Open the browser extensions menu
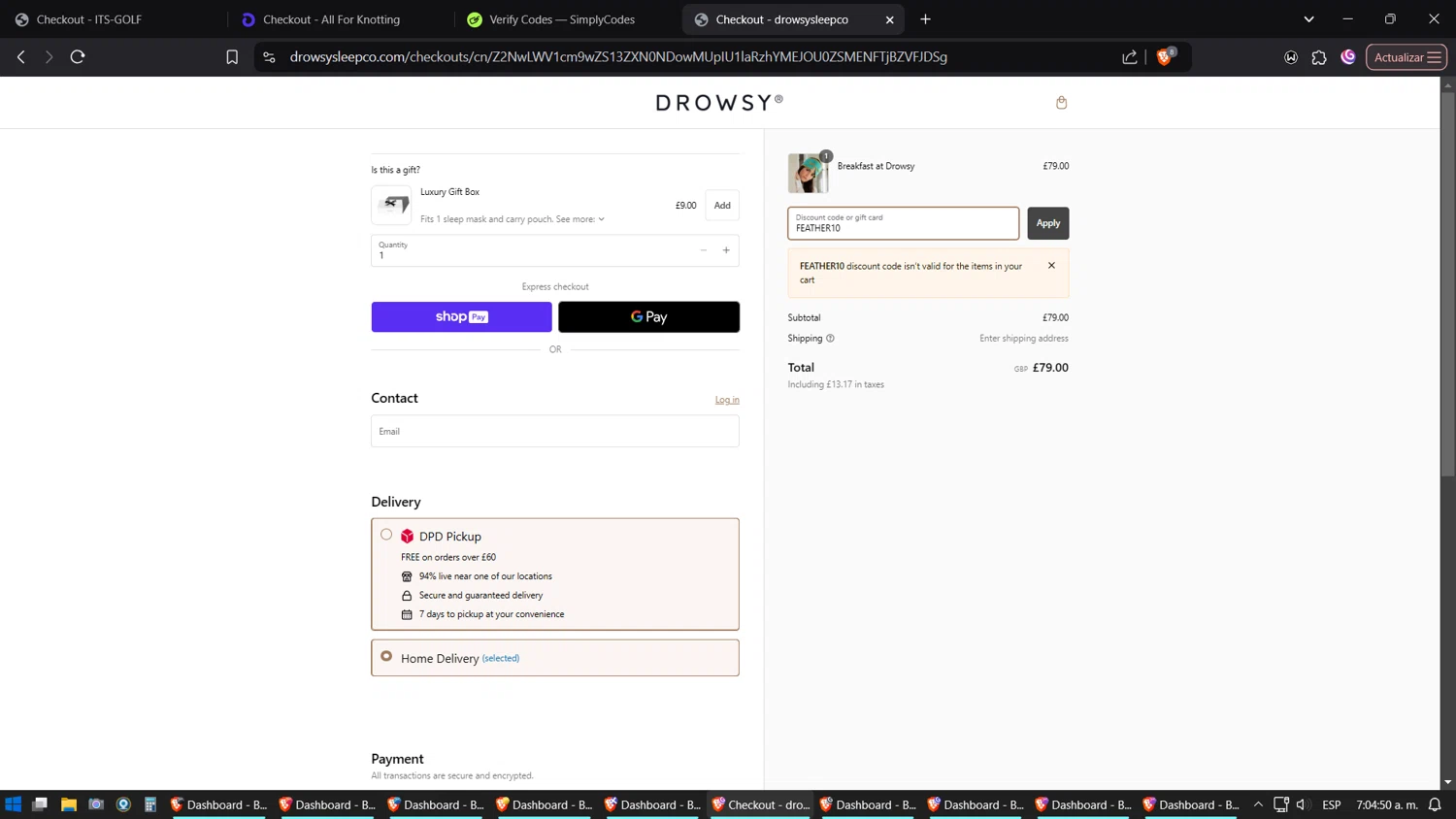1456x819 pixels. [1319, 57]
